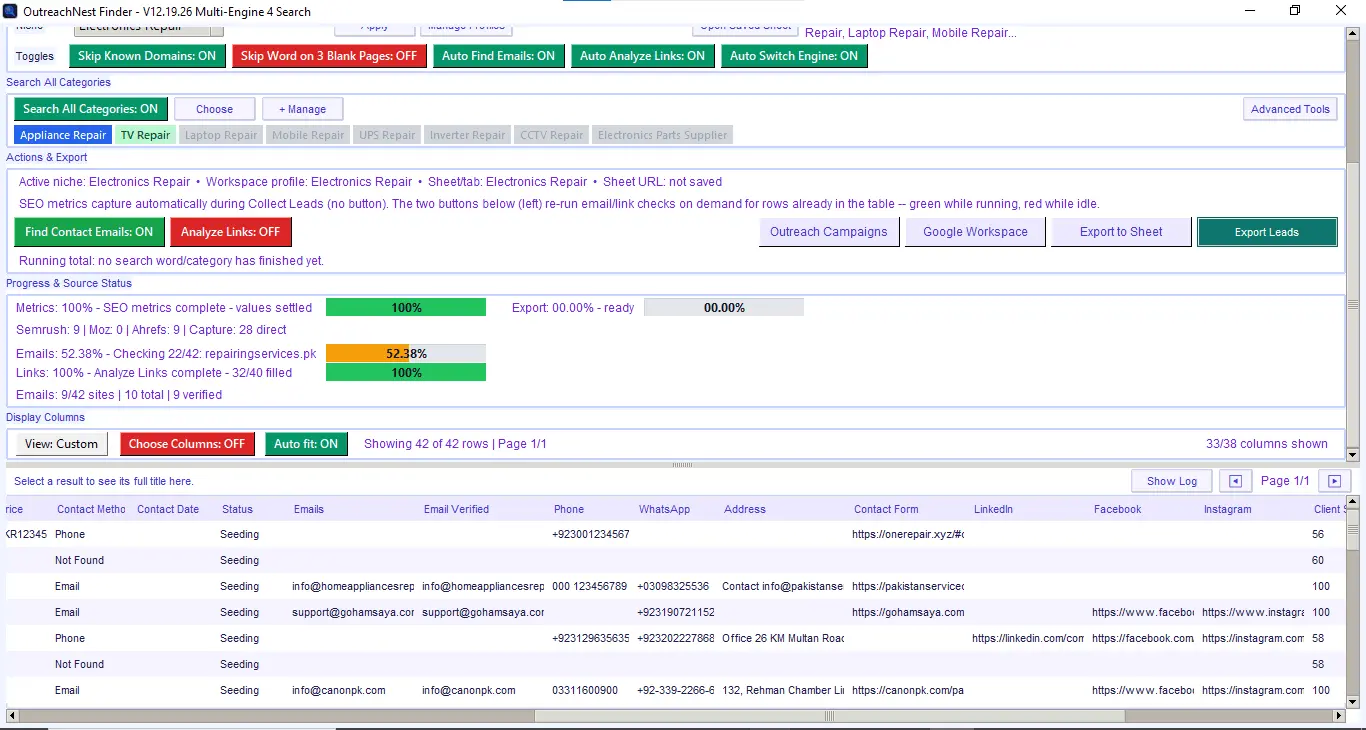1366x730 pixels.
Task: Go to previous results page arrow
Action: point(1235,481)
